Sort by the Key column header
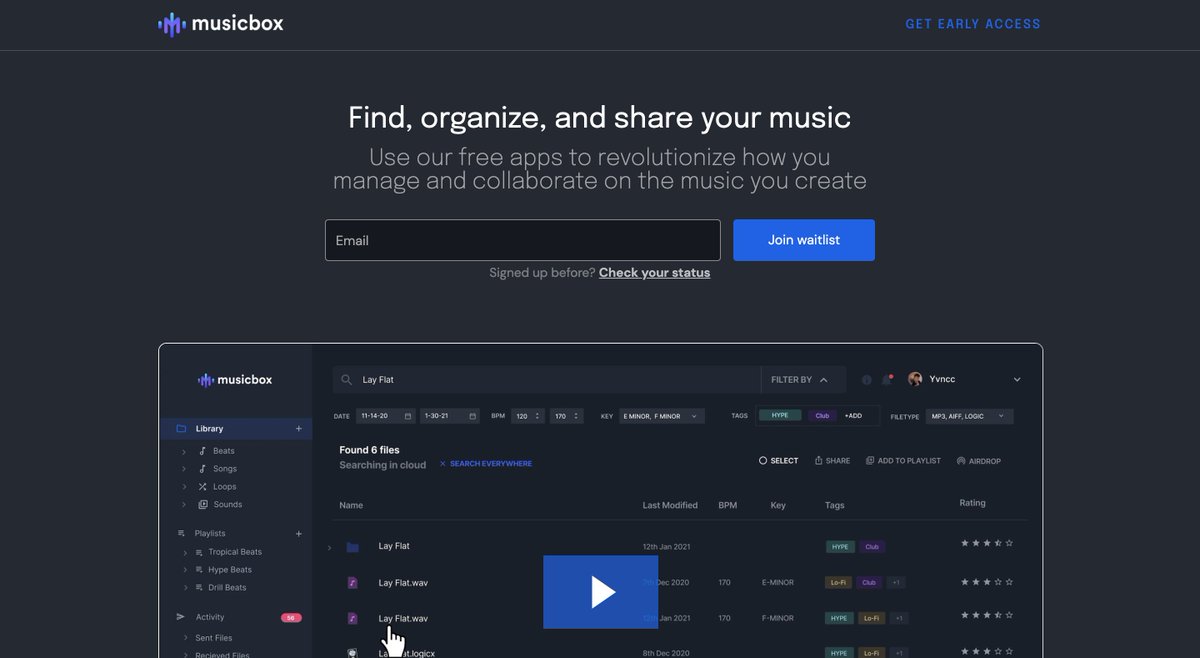 point(778,505)
